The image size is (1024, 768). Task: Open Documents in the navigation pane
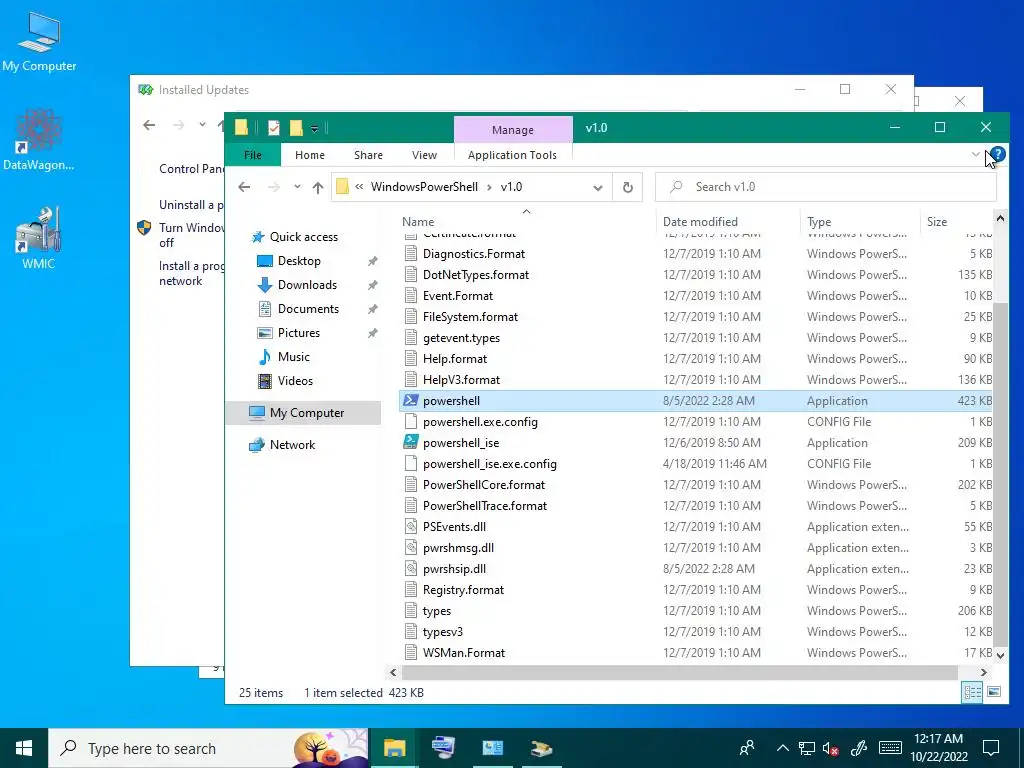(308, 309)
